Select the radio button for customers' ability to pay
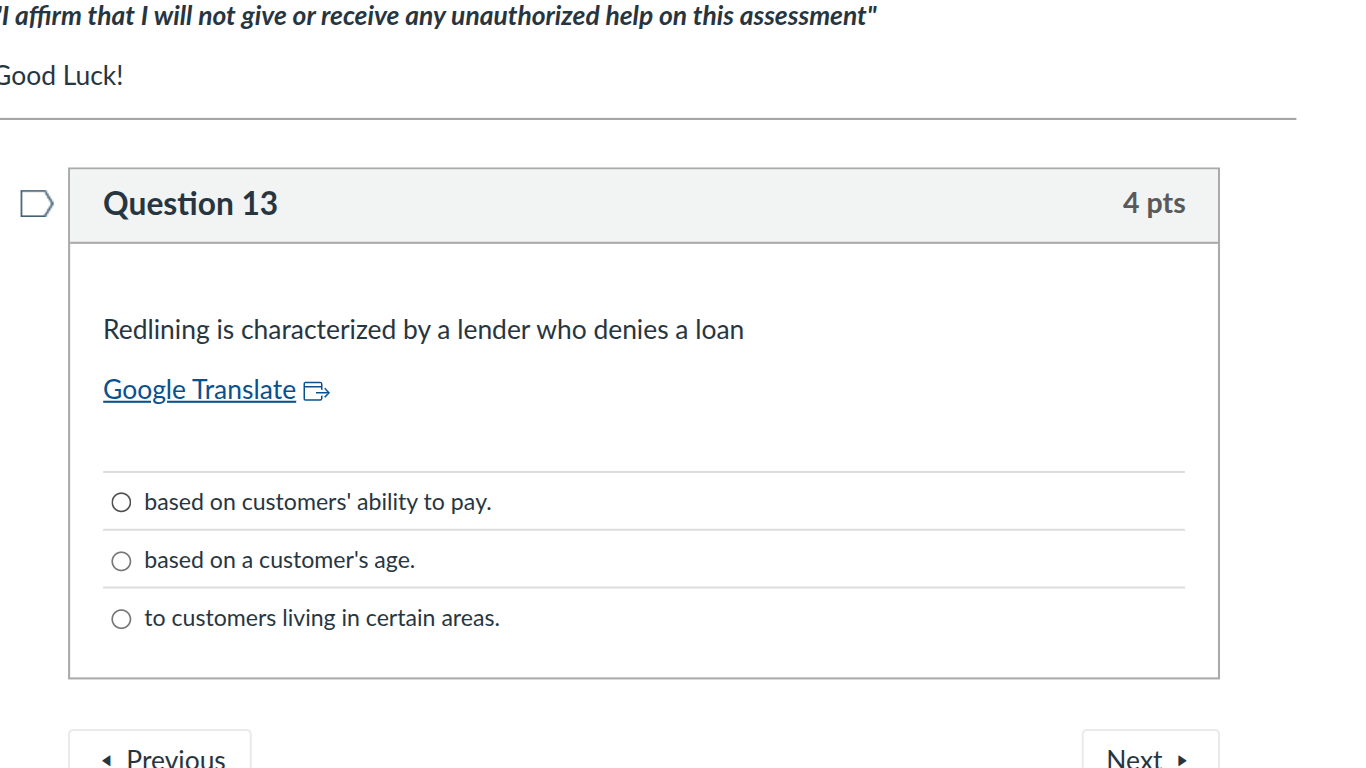The image size is (1366, 768). click(x=120, y=501)
